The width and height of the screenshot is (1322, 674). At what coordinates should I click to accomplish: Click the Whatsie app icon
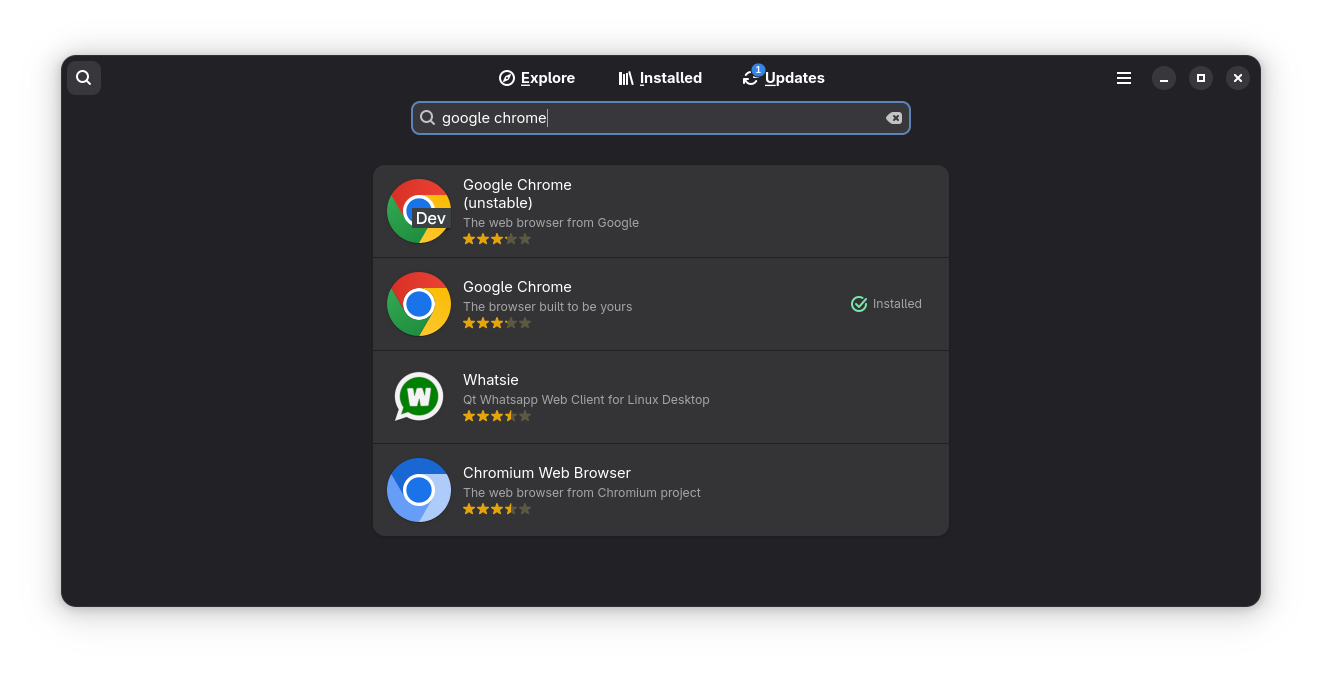pos(419,397)
